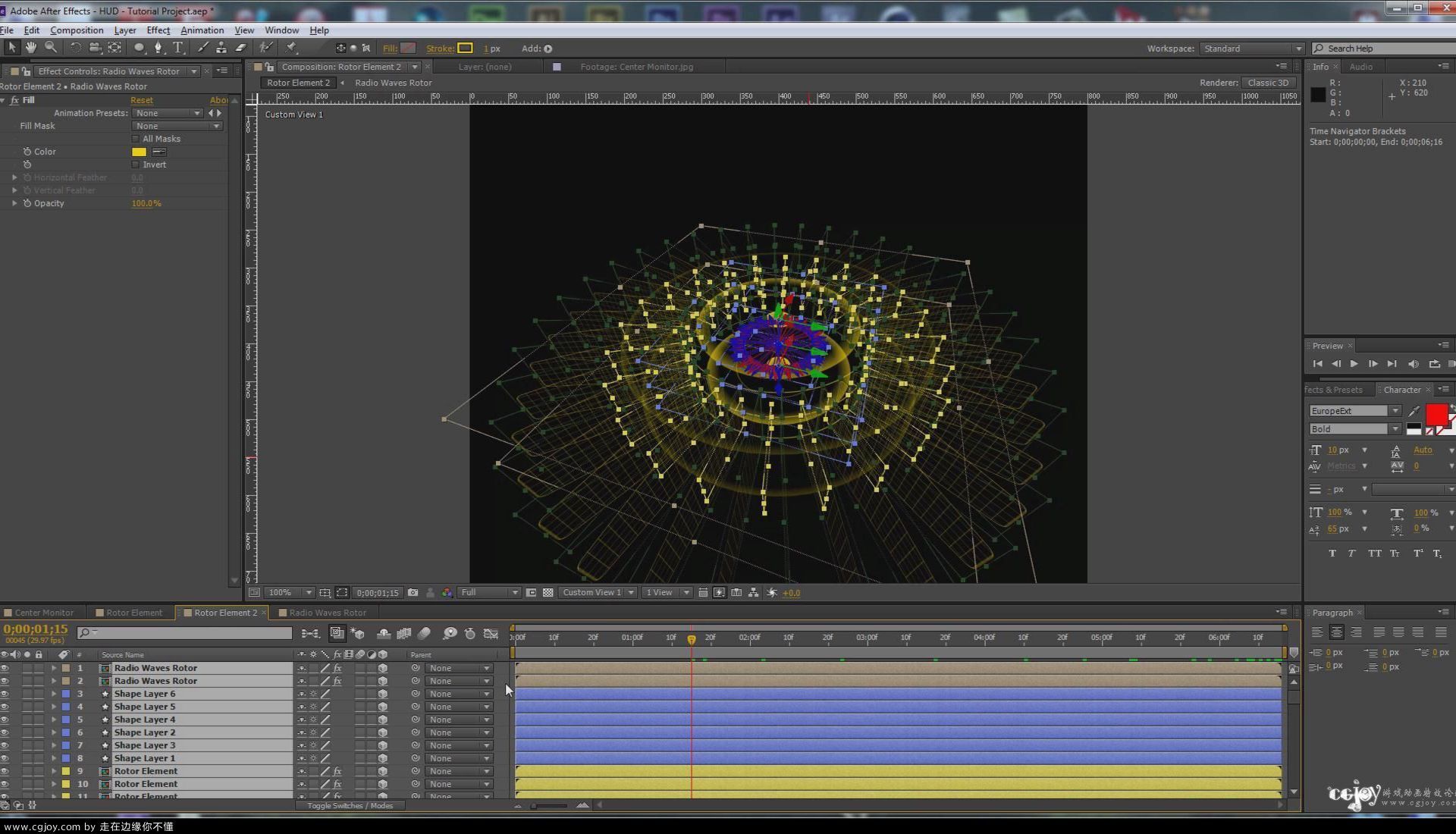Switch to Center Monitor timeline tab
Screen dimensions: 1456x834
43,613
